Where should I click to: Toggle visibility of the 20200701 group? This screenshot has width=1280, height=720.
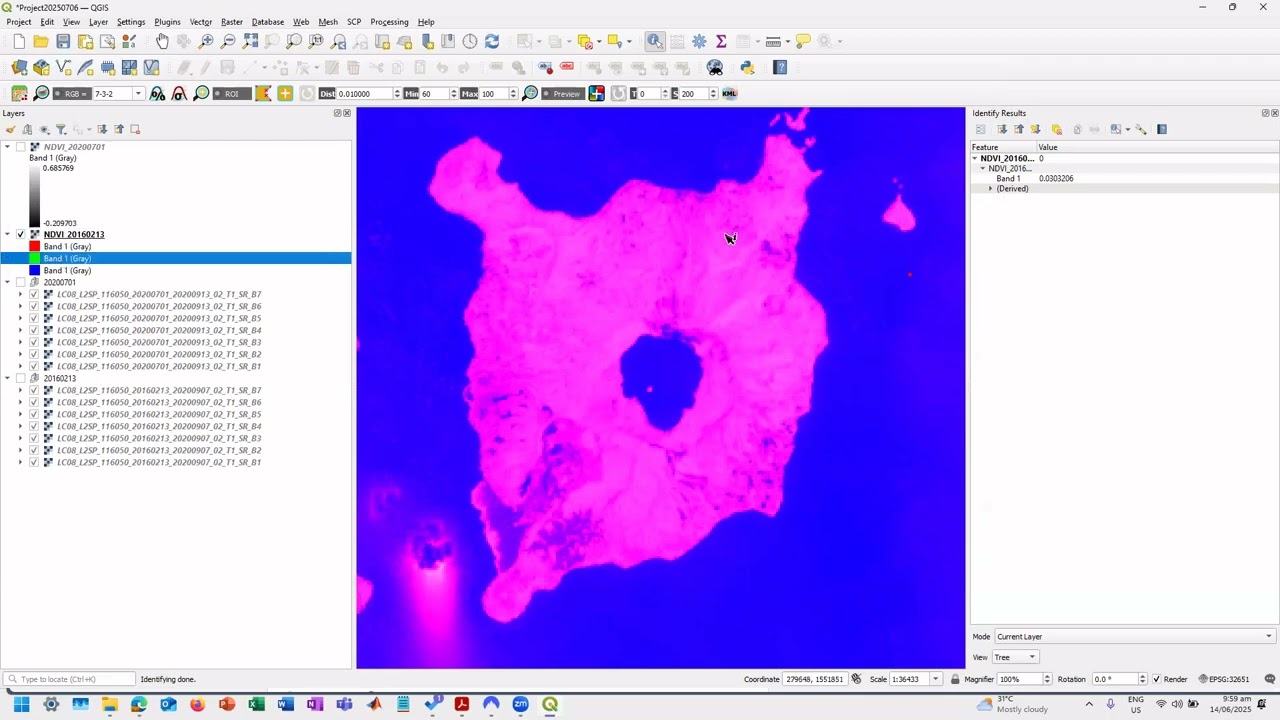coord(21,282)
